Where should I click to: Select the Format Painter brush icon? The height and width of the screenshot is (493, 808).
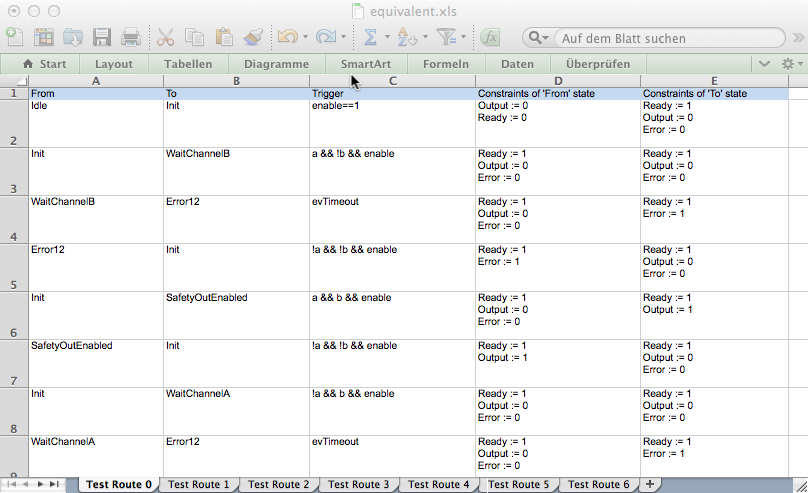point(253,38)
